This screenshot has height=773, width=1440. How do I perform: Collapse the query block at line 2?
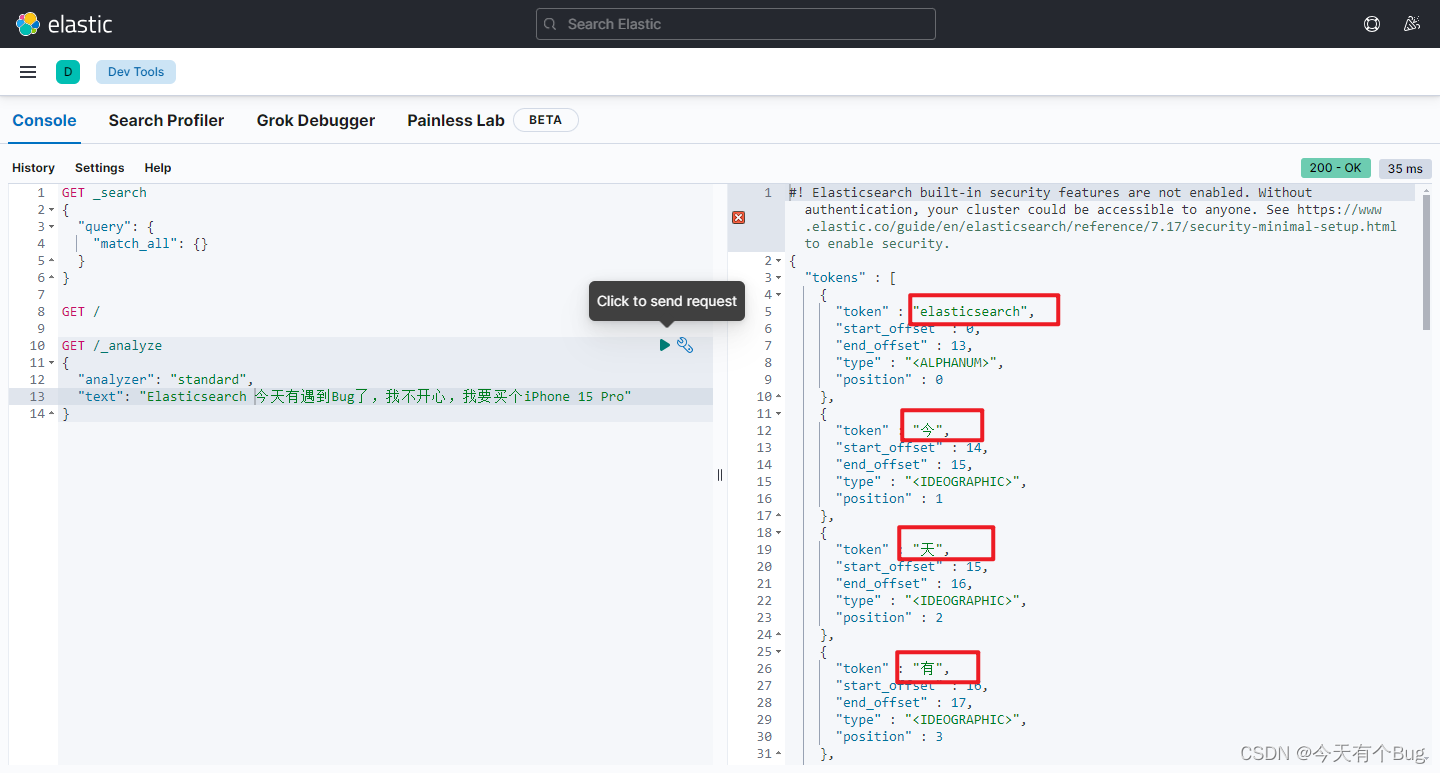click(52, 209)
